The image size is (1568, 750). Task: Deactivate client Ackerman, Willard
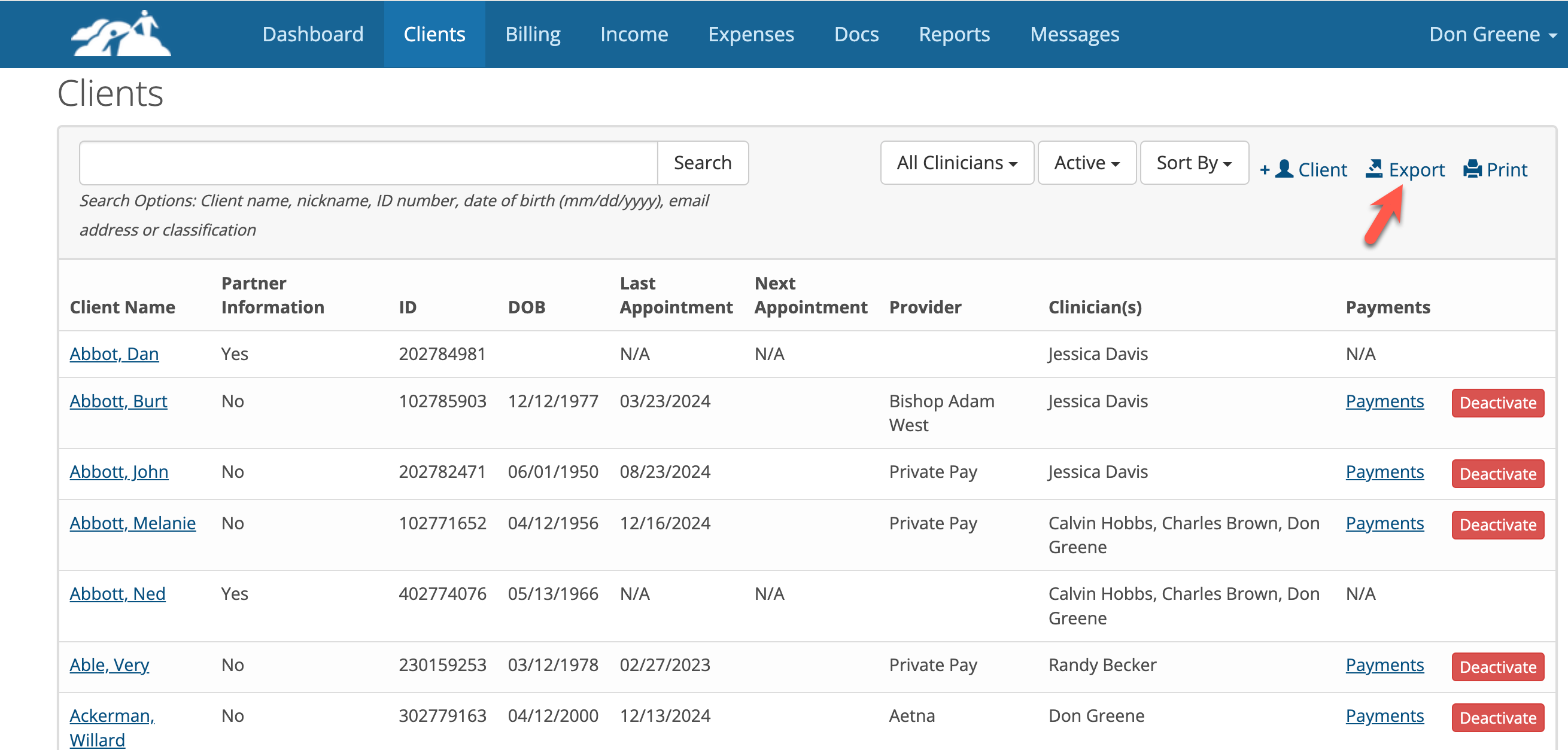point(1497,718)
